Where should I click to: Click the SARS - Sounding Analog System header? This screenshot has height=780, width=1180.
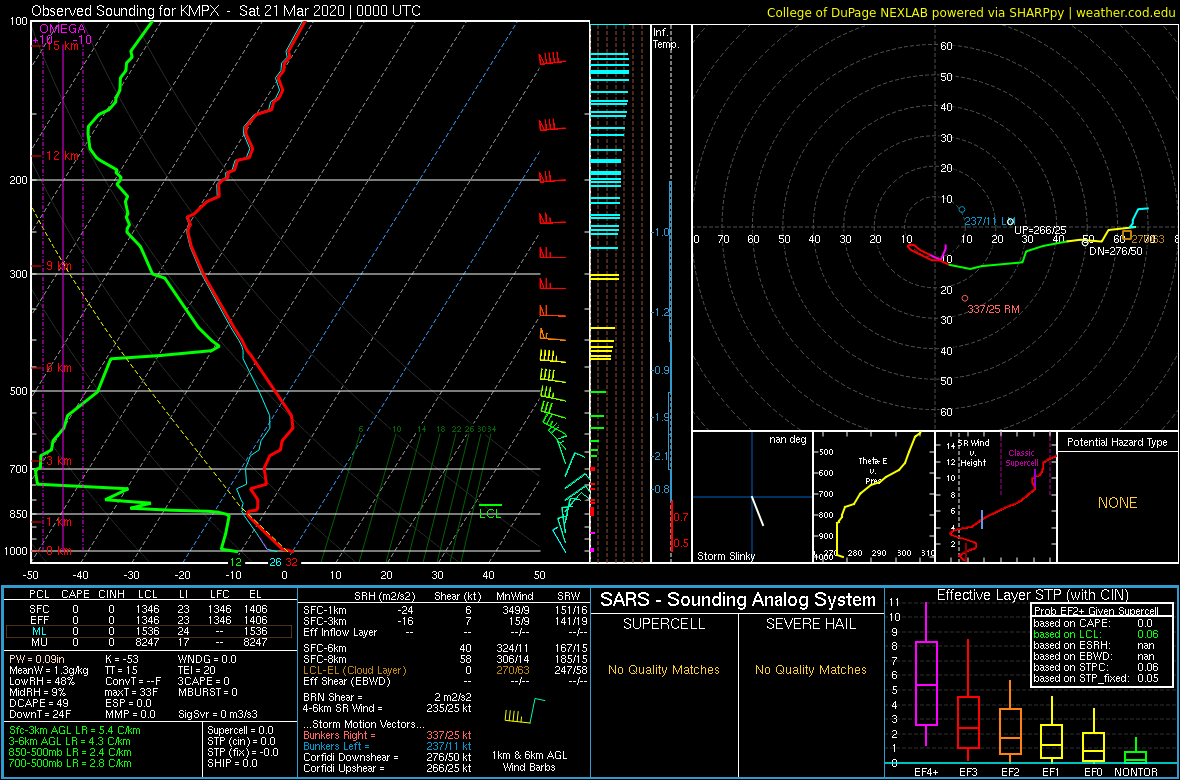[x=738, y=600]
